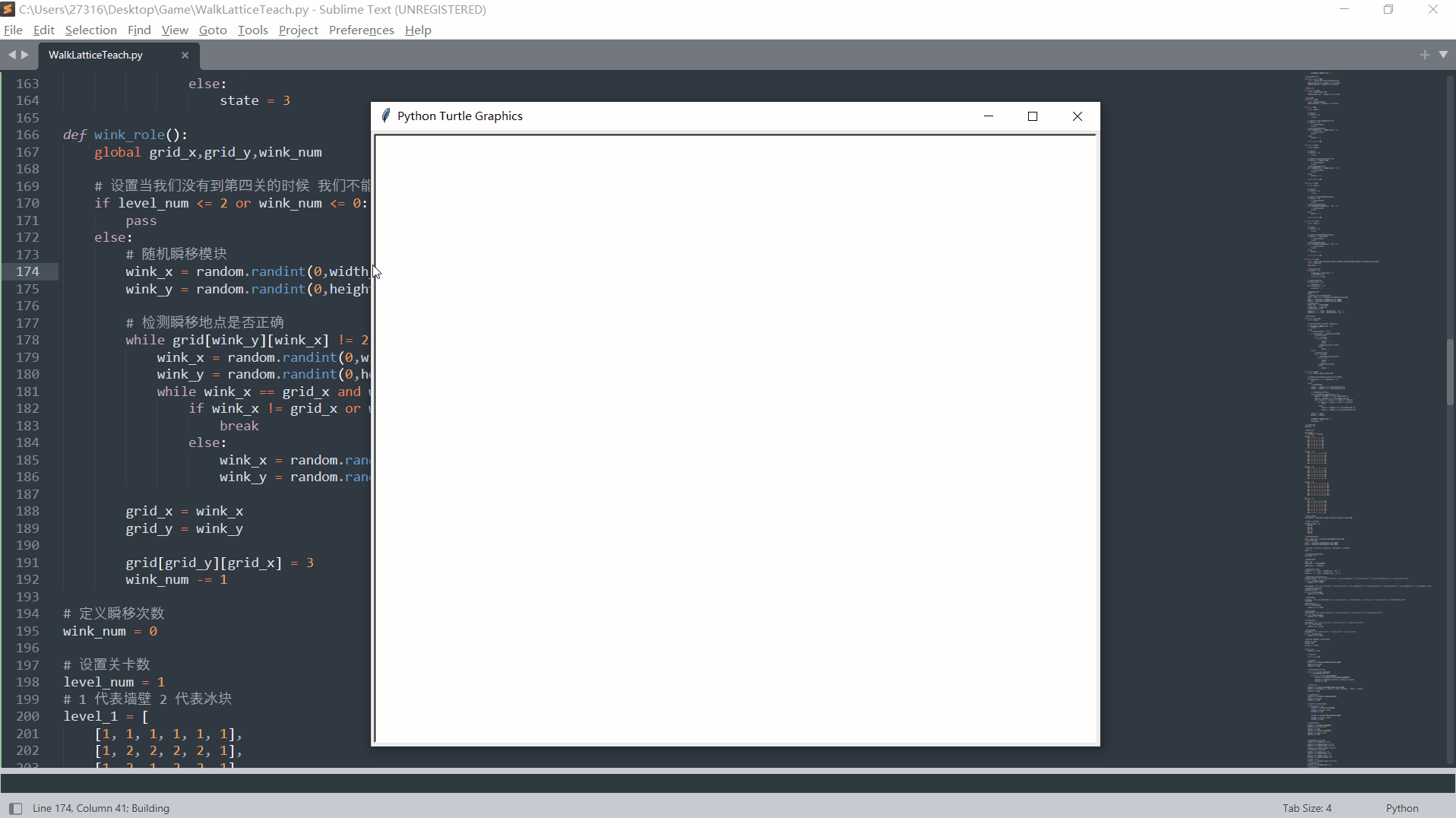This screenshot has width=1456, height=818.
Task: Open the Find menu
Action: point(139,30)
